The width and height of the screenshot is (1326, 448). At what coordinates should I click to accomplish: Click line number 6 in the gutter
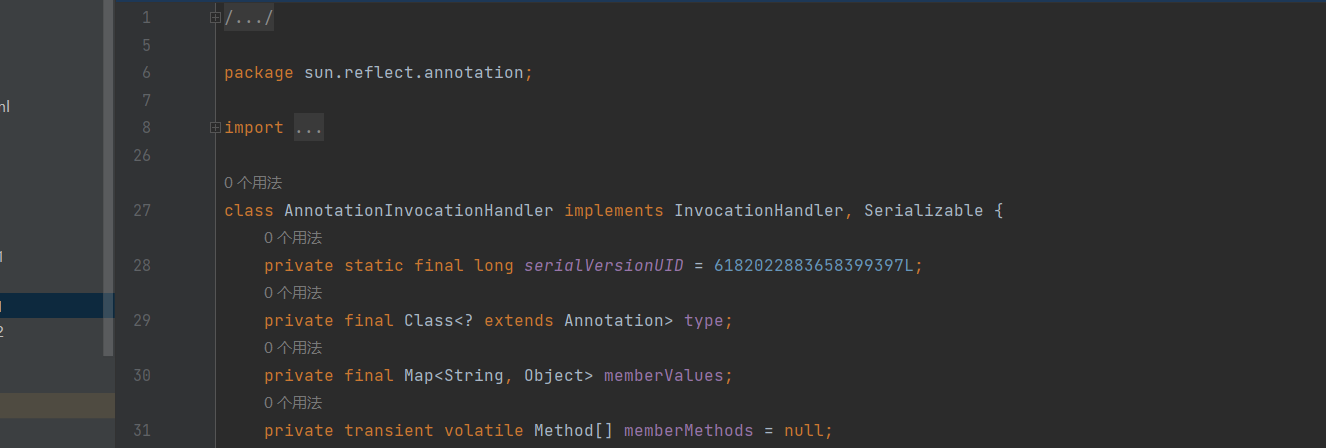point(146,73)
